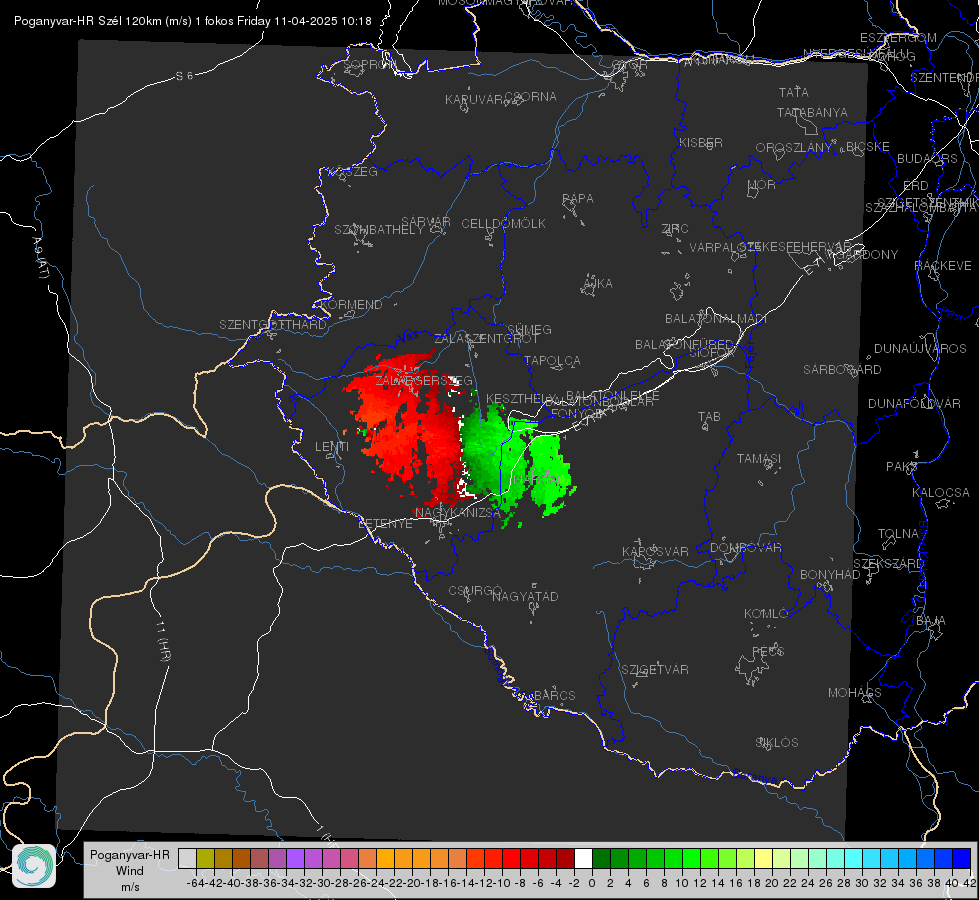
Task: Select the LENTI label
Action: (332, 447)
